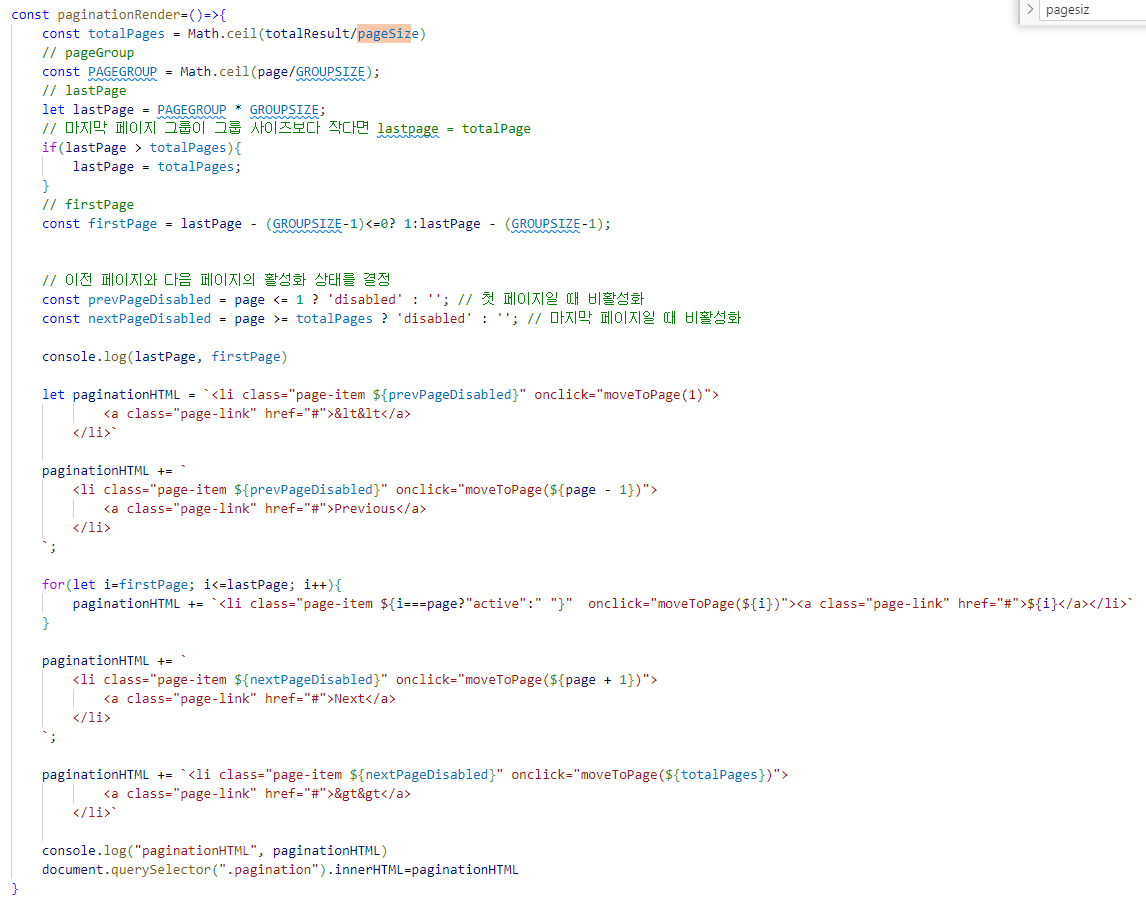
Task: Click the 'Next' anchor text
Action: pyautogui.click(x=349, y=699)
